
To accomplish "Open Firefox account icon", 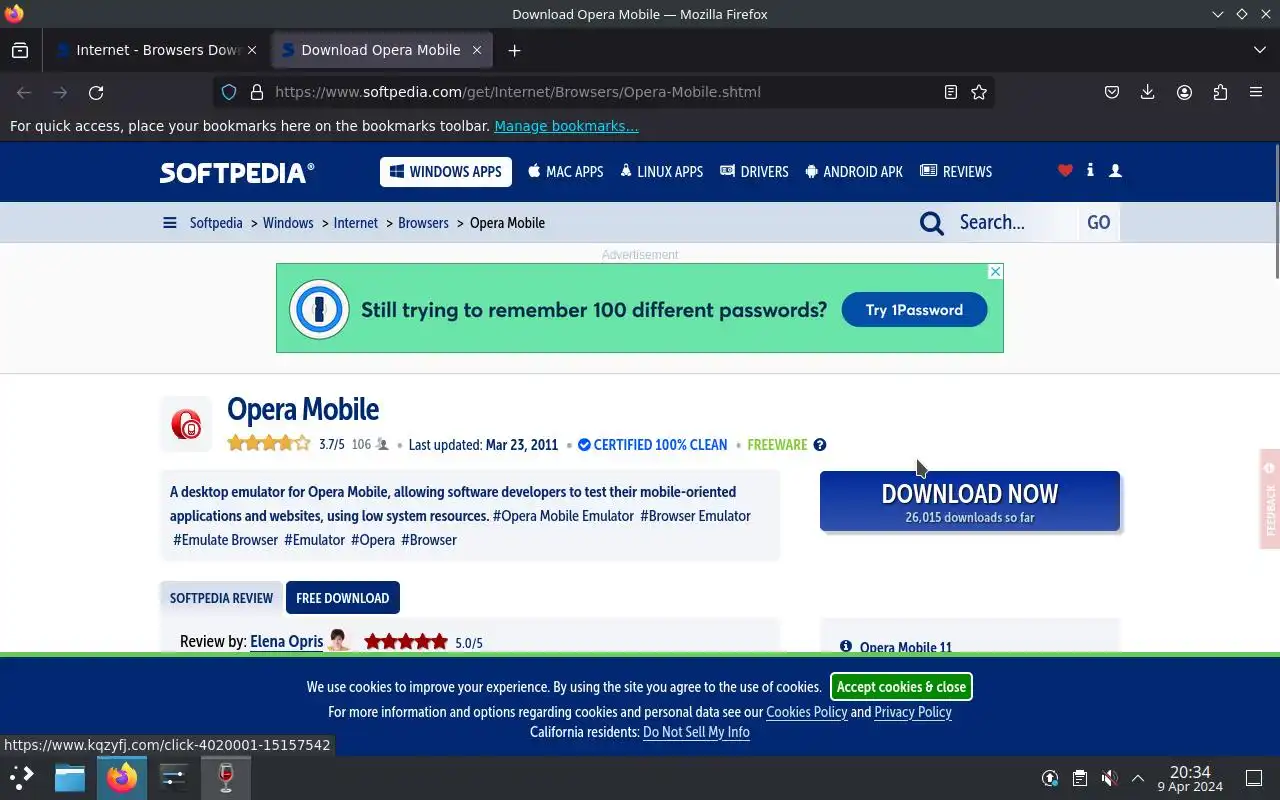I will pyautogui.click(x=1184, y=92).
